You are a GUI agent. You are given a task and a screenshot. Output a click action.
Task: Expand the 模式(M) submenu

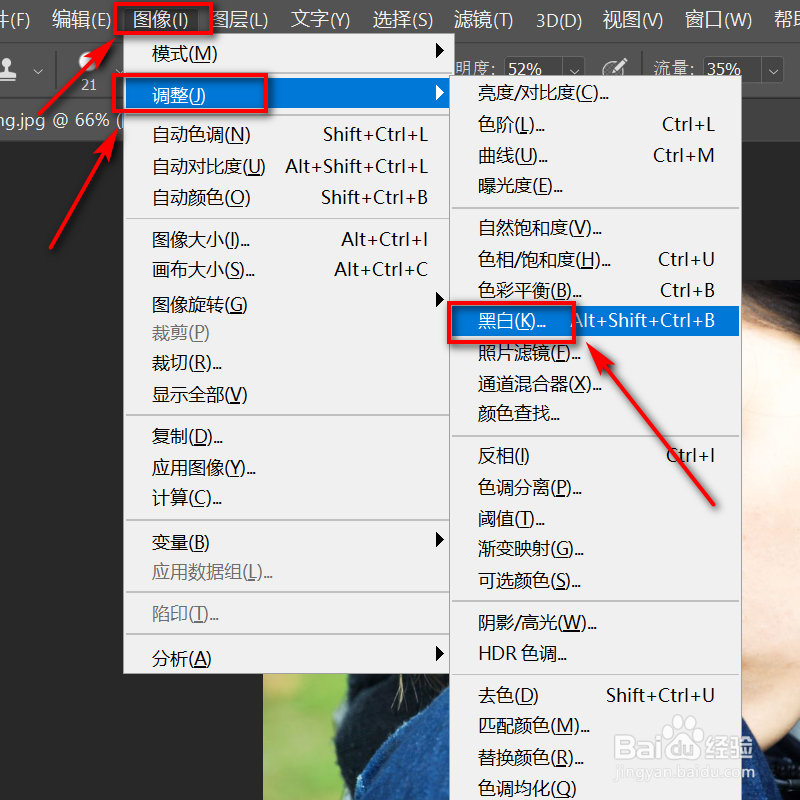(287, 53)
